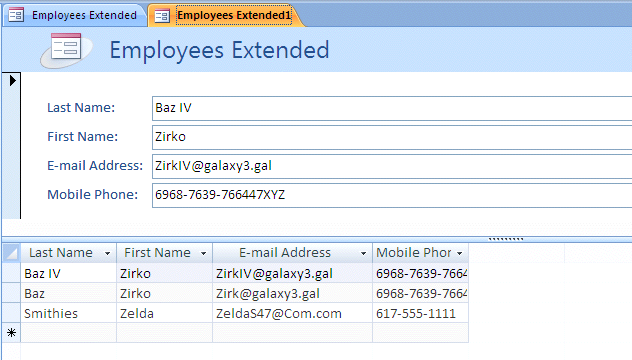Open the First Name column filter dropdown
The image size is (632, 360).
(x=204, y=253)
